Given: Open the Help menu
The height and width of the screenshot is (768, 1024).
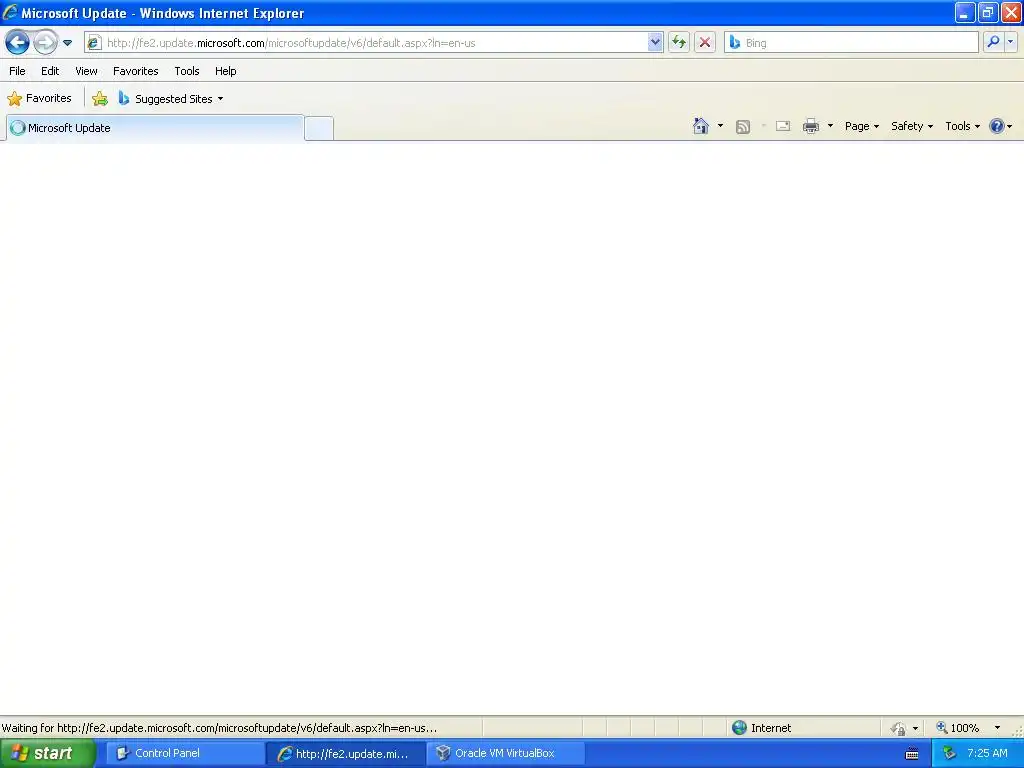Looking at the screenshot, I should click(226, 71).
